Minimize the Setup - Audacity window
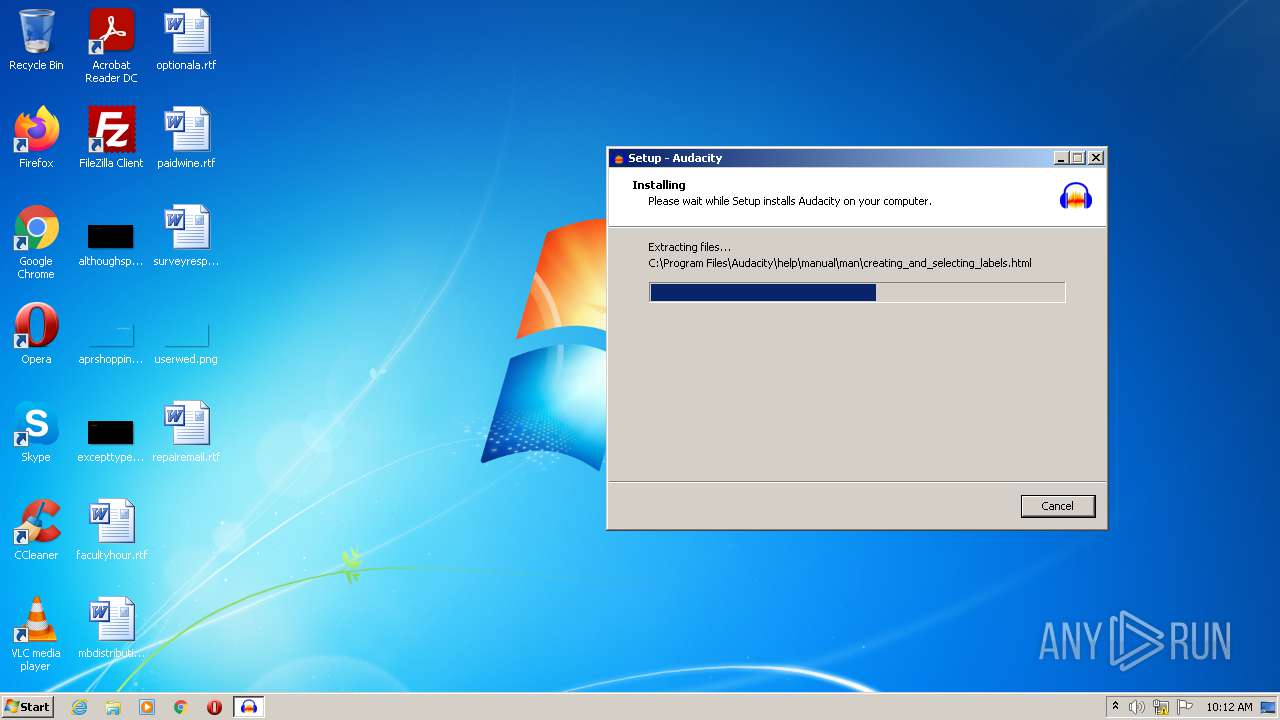The image size is (1280, 720). click(1061, 158)
